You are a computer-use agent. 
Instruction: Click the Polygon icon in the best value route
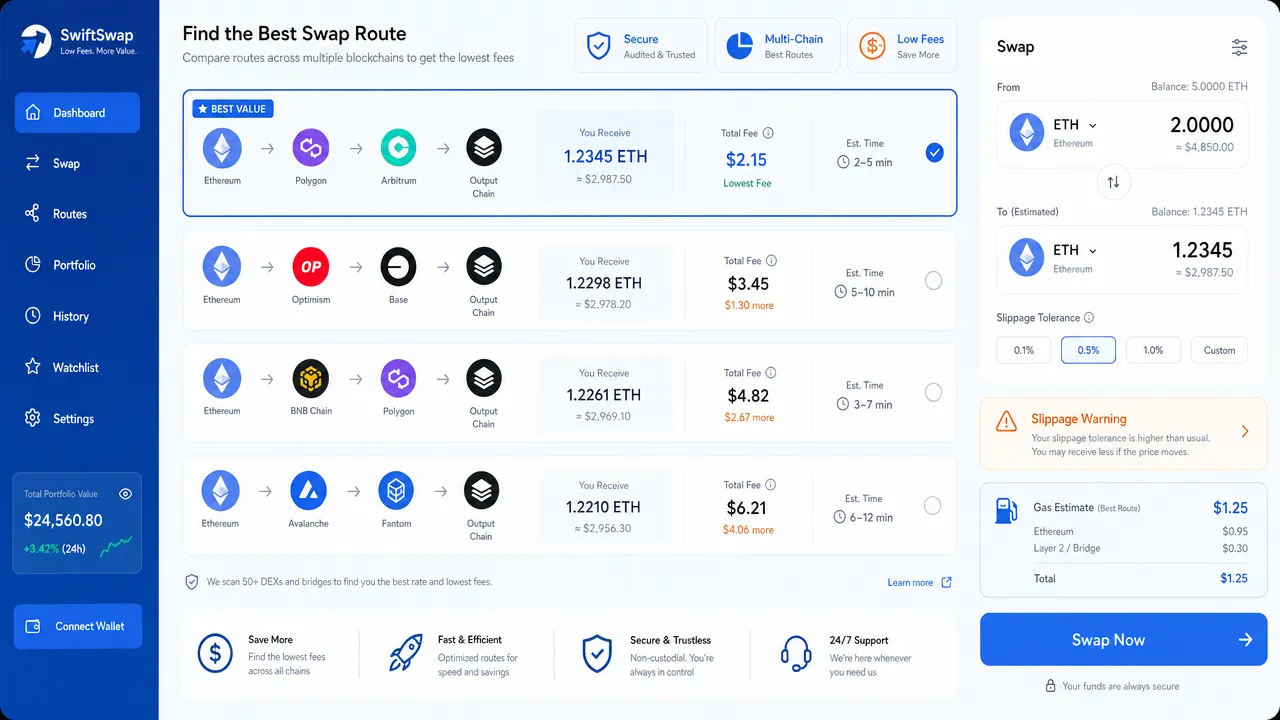310,148
